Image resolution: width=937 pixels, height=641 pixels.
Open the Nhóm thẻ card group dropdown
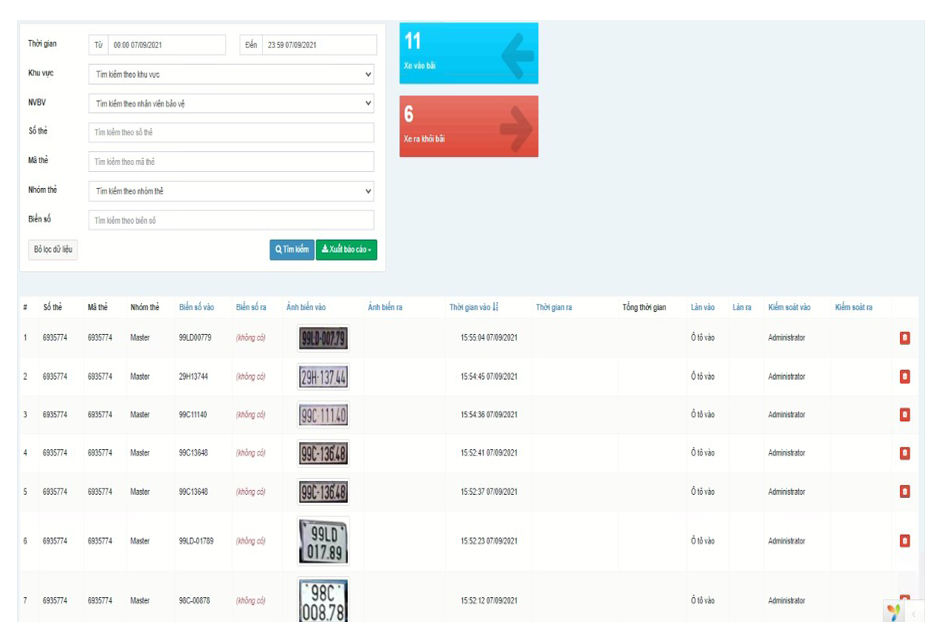point(231,191)
